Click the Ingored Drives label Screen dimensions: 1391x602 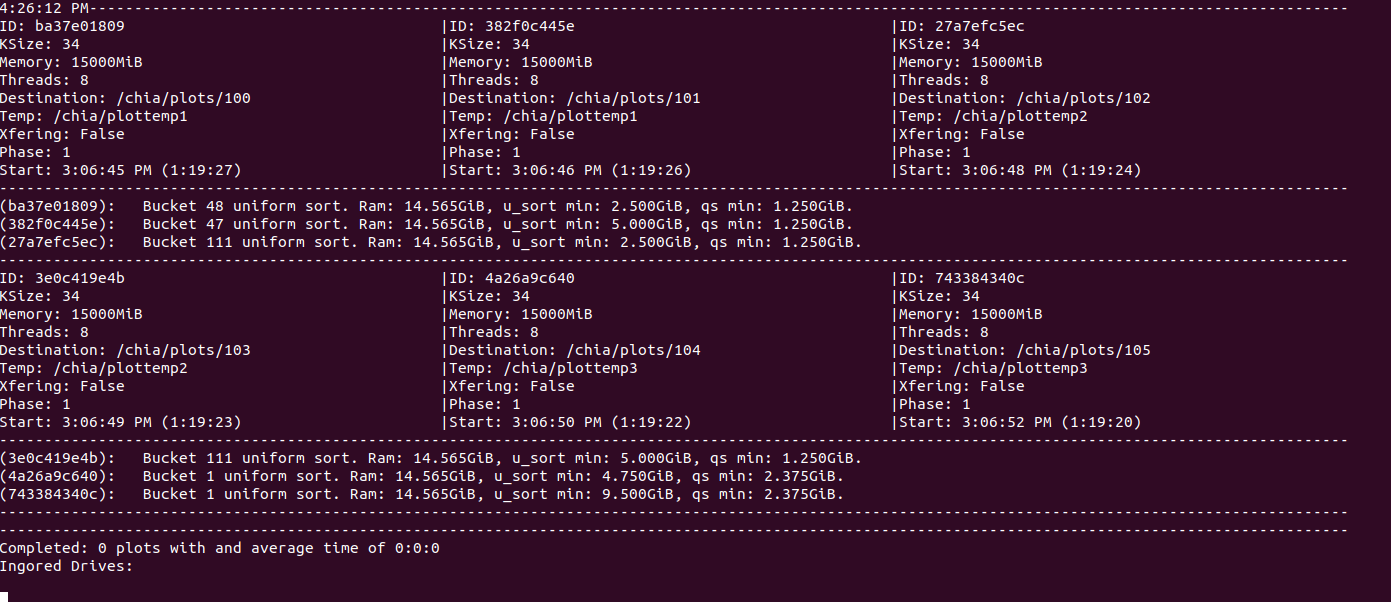coord(67,566)
